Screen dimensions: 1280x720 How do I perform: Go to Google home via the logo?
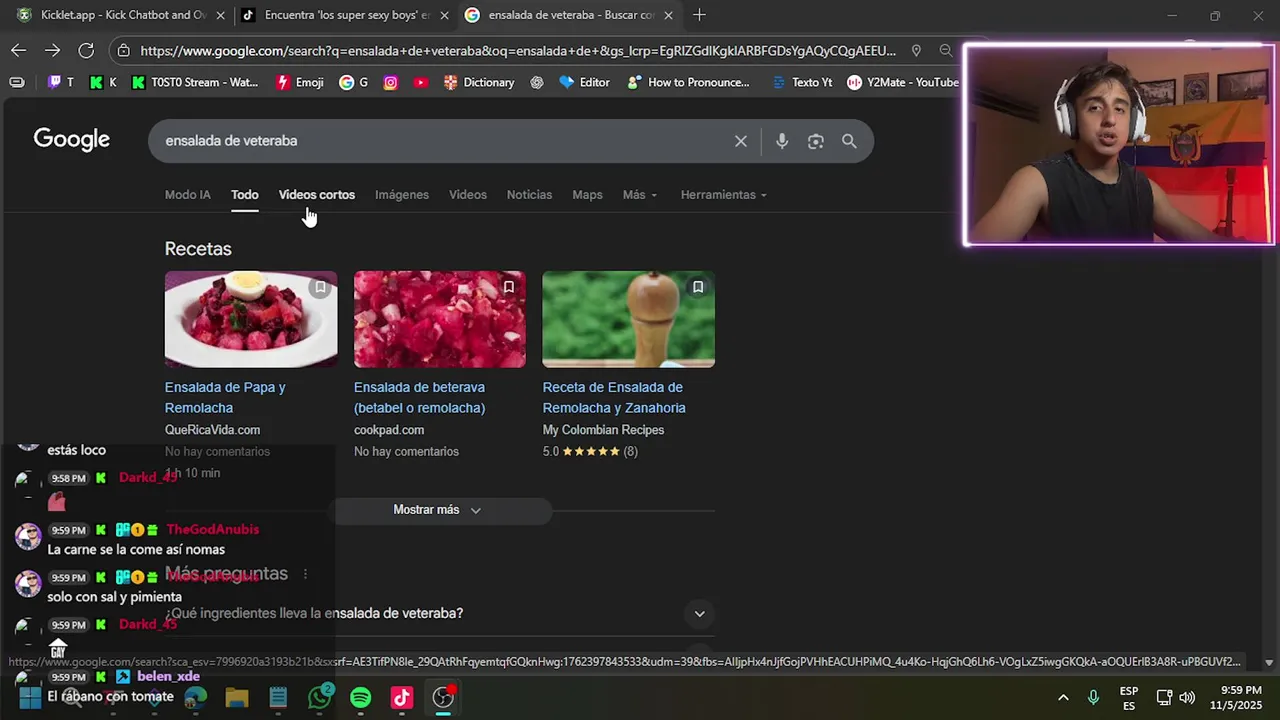tap(72, 140)
